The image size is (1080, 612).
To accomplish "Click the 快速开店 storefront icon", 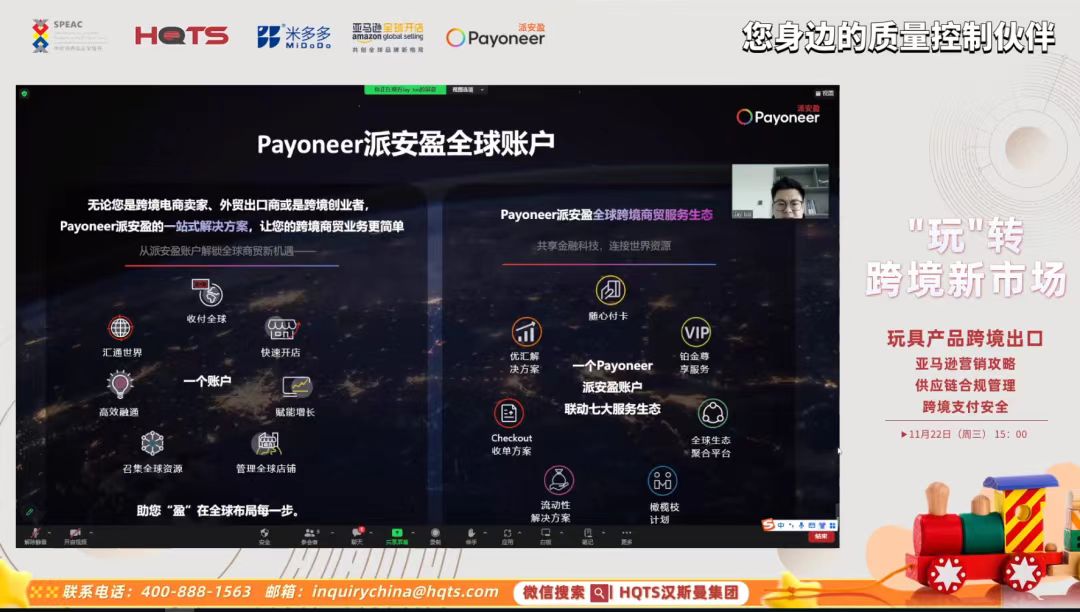I will pos(281,329).
